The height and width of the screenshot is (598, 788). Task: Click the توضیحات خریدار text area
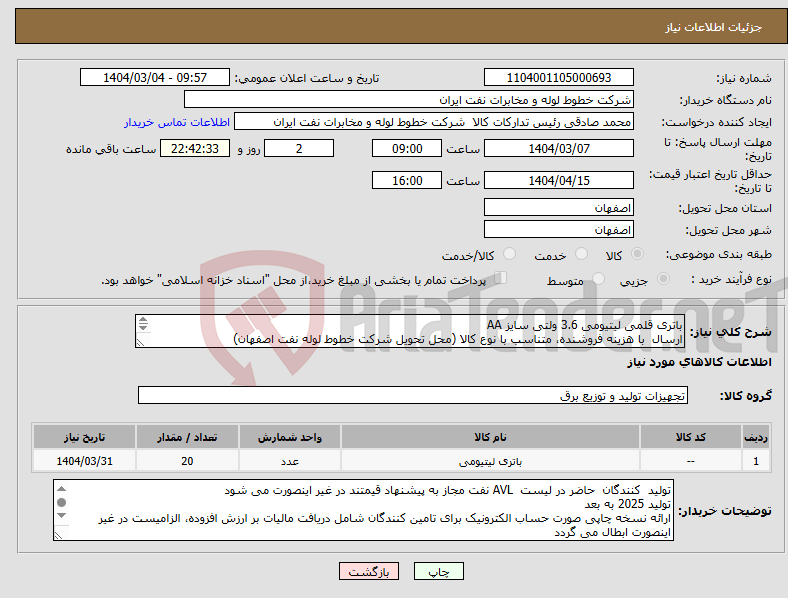coord(363,510)
